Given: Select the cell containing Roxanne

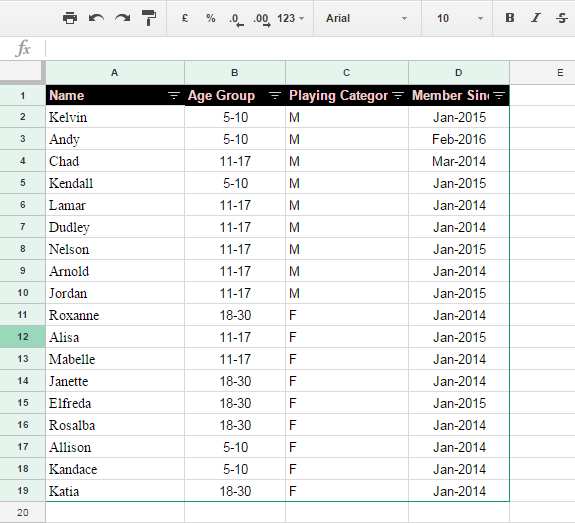Looking at the screenshot, I should point(115,315).
